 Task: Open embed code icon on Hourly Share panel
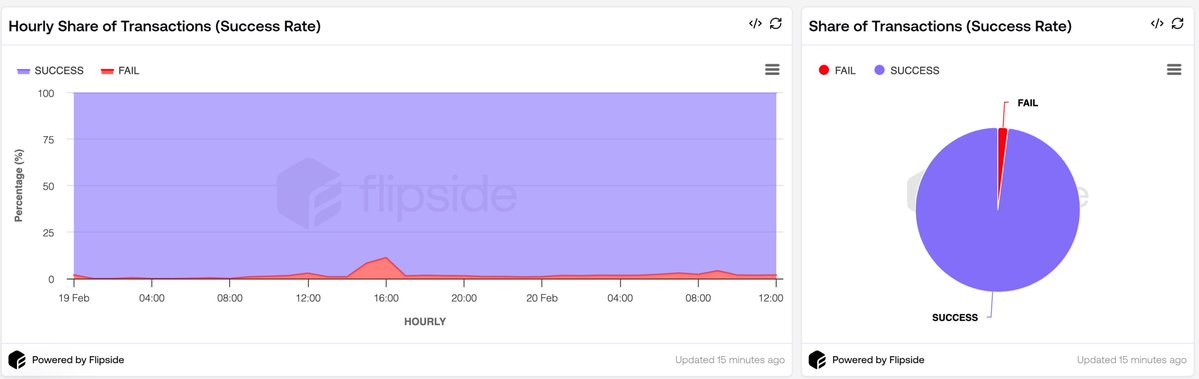pos(755,24)
